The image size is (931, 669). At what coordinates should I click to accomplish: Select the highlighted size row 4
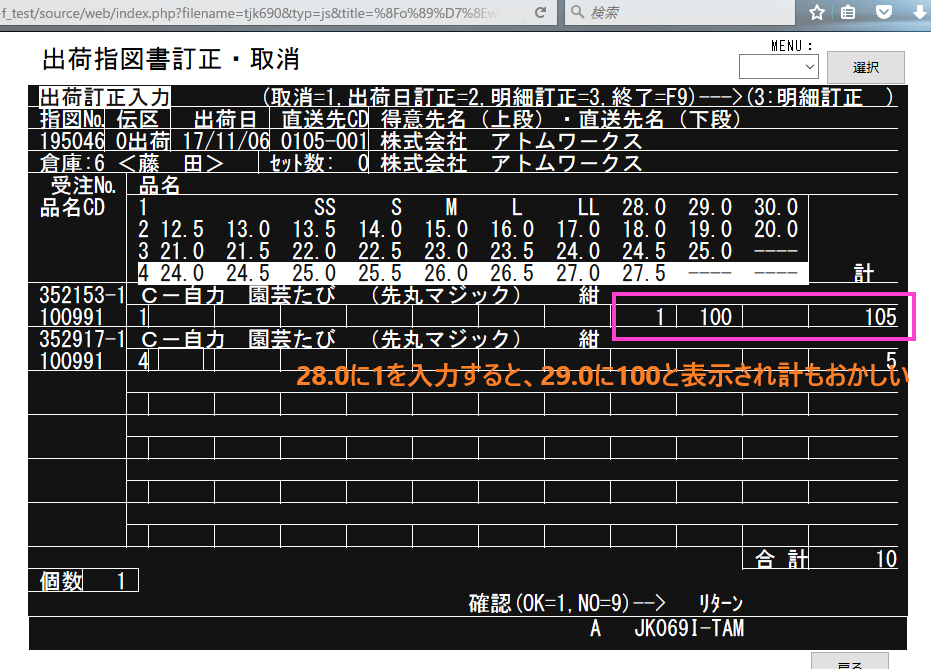click(472, 273)
